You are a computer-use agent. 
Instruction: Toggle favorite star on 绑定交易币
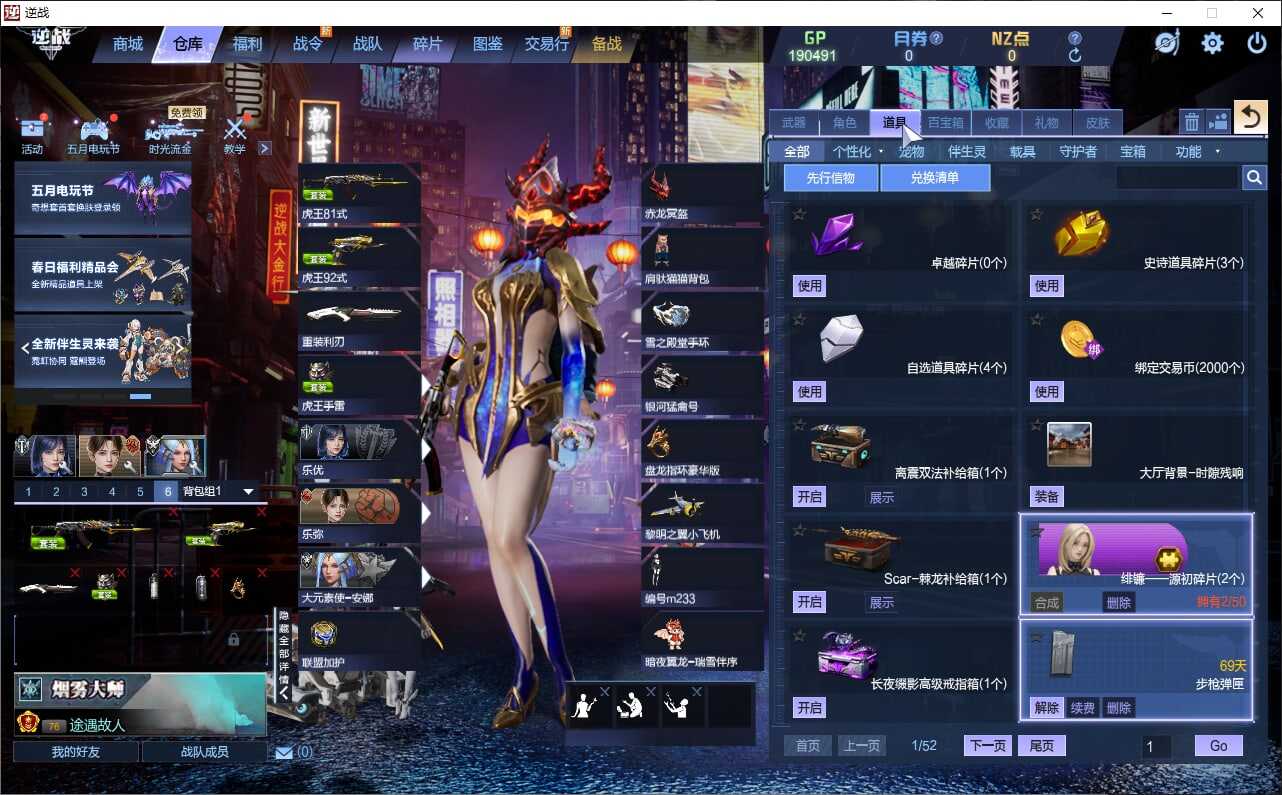click(x=1036, y=319)
